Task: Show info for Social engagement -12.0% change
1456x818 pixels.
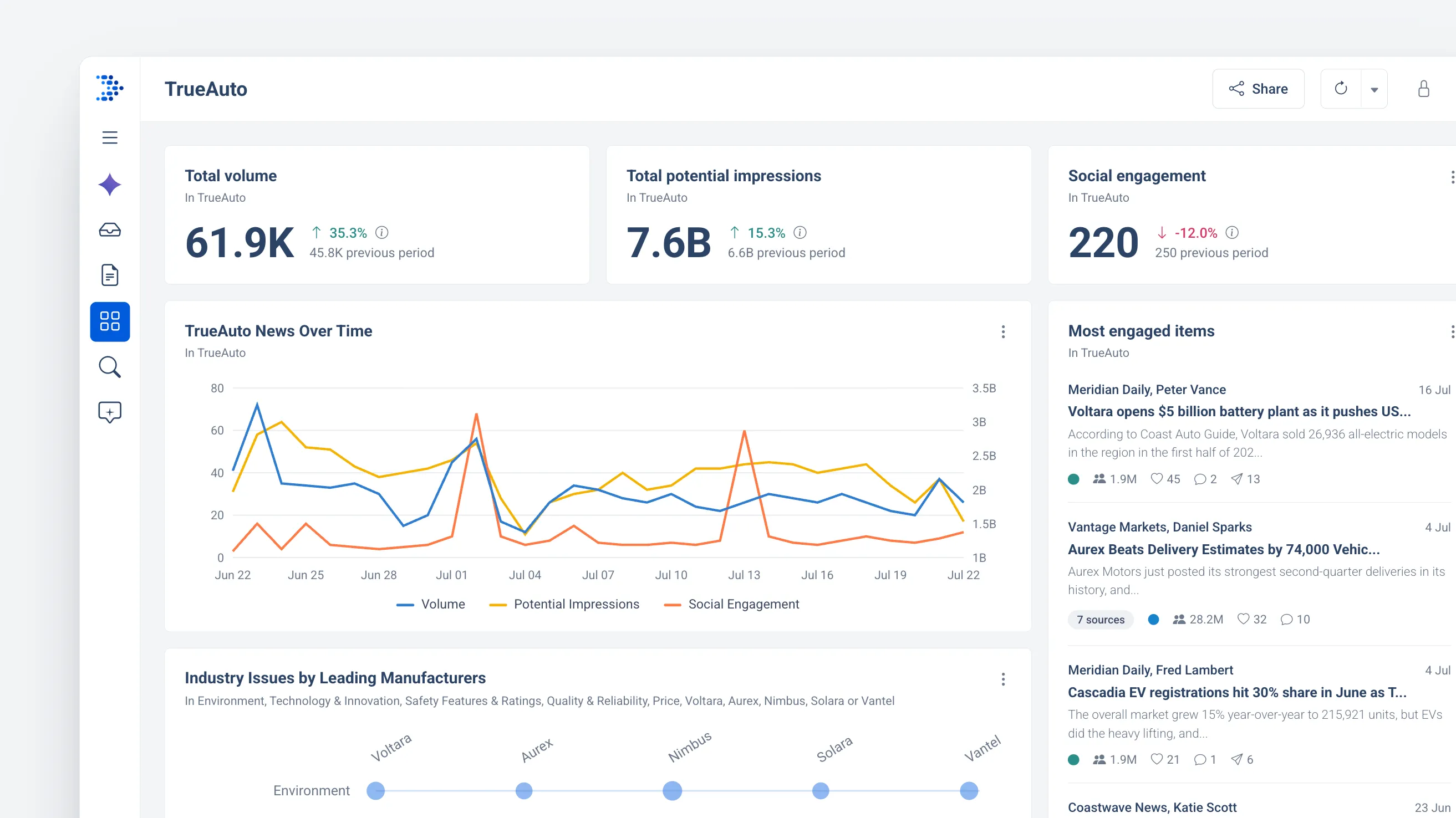Action: [x=1232, y=233]
